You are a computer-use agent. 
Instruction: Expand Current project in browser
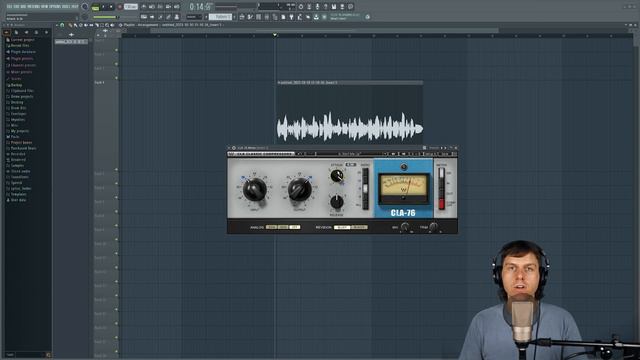20,40
